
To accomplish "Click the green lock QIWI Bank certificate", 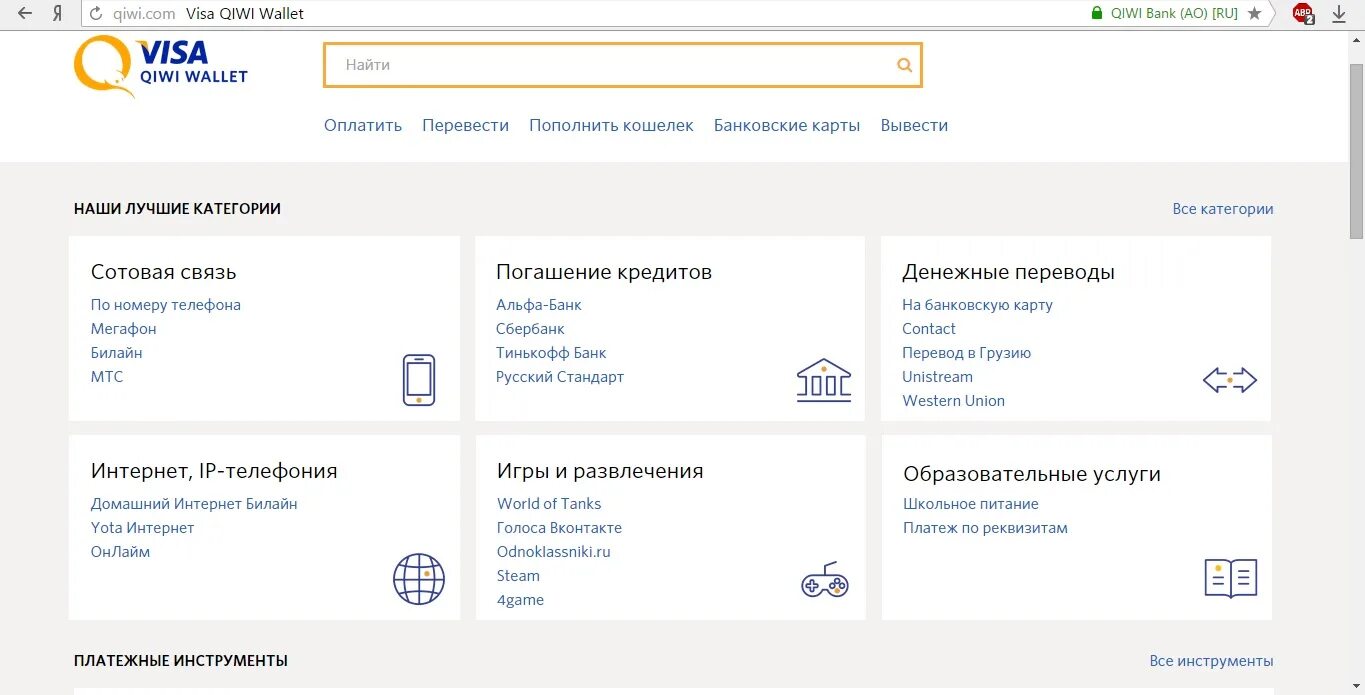I will (x=1164, y=13).
